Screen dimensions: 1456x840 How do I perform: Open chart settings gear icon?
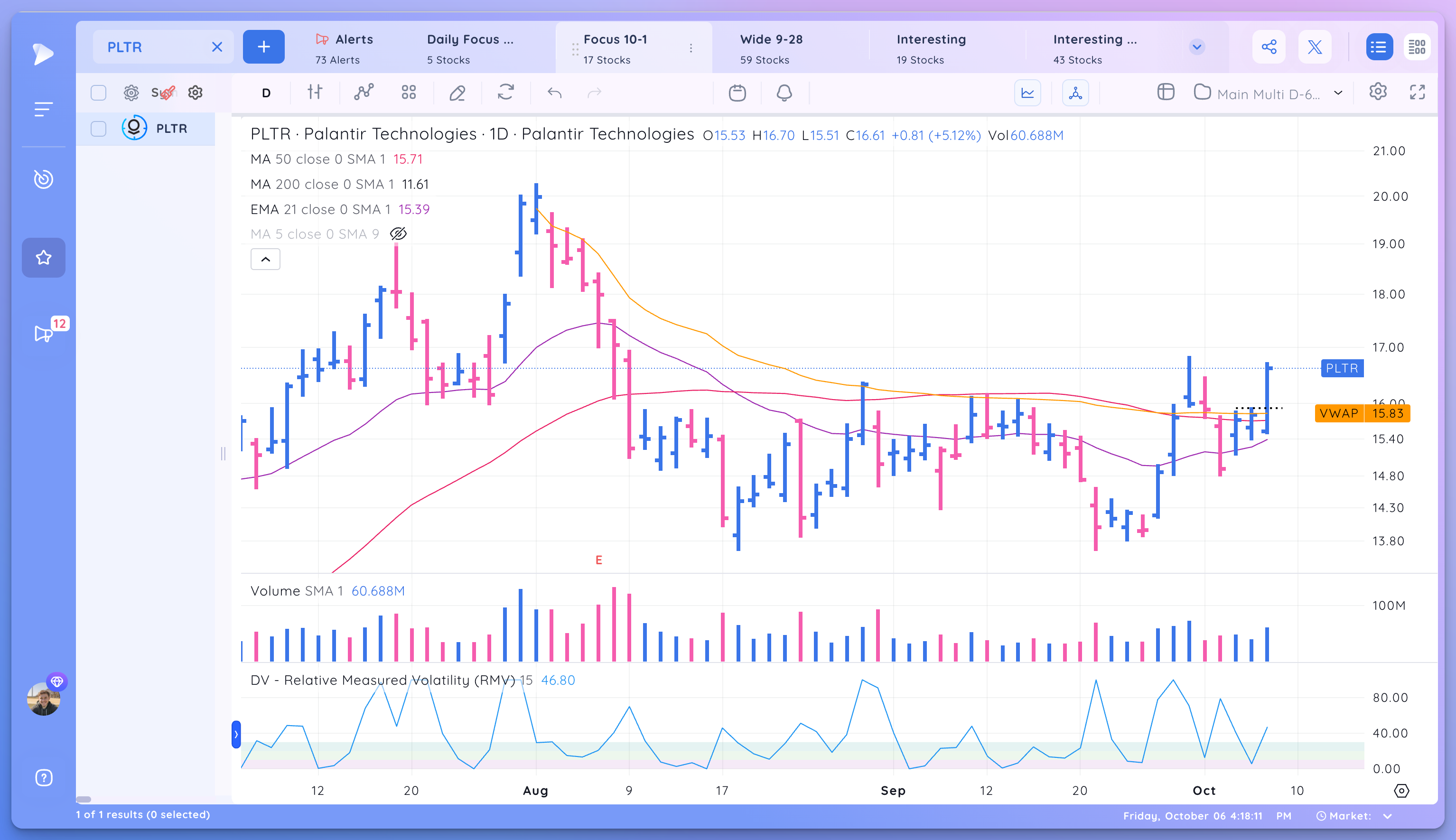pos(1378,92)
